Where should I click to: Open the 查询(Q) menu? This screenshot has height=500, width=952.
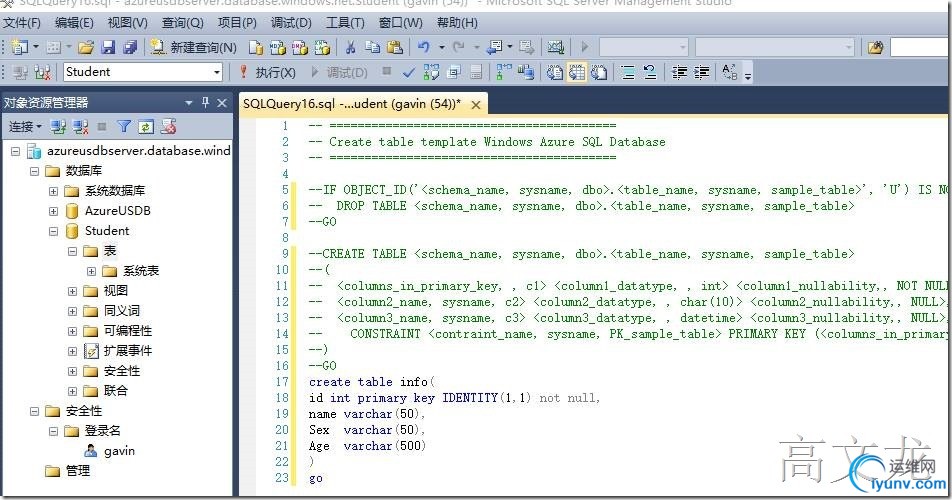tap(182, 22)
